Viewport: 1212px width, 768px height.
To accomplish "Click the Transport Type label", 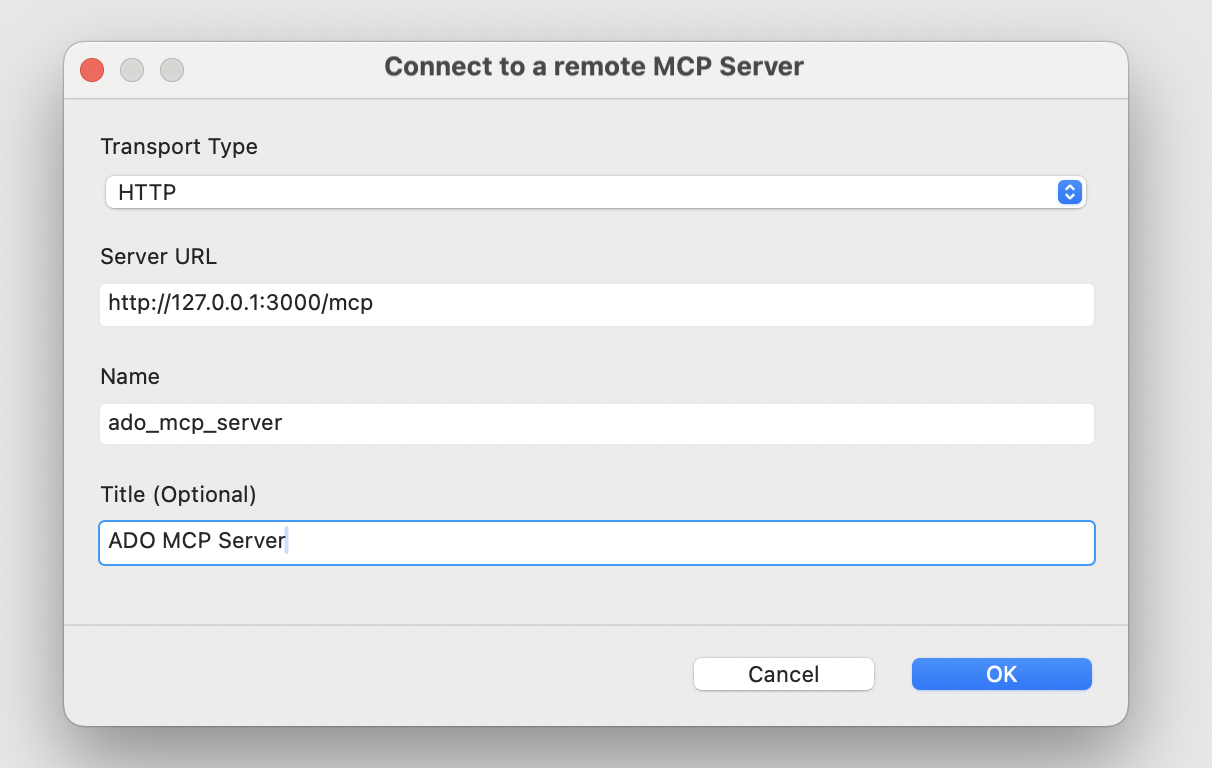I will [178, 146].
